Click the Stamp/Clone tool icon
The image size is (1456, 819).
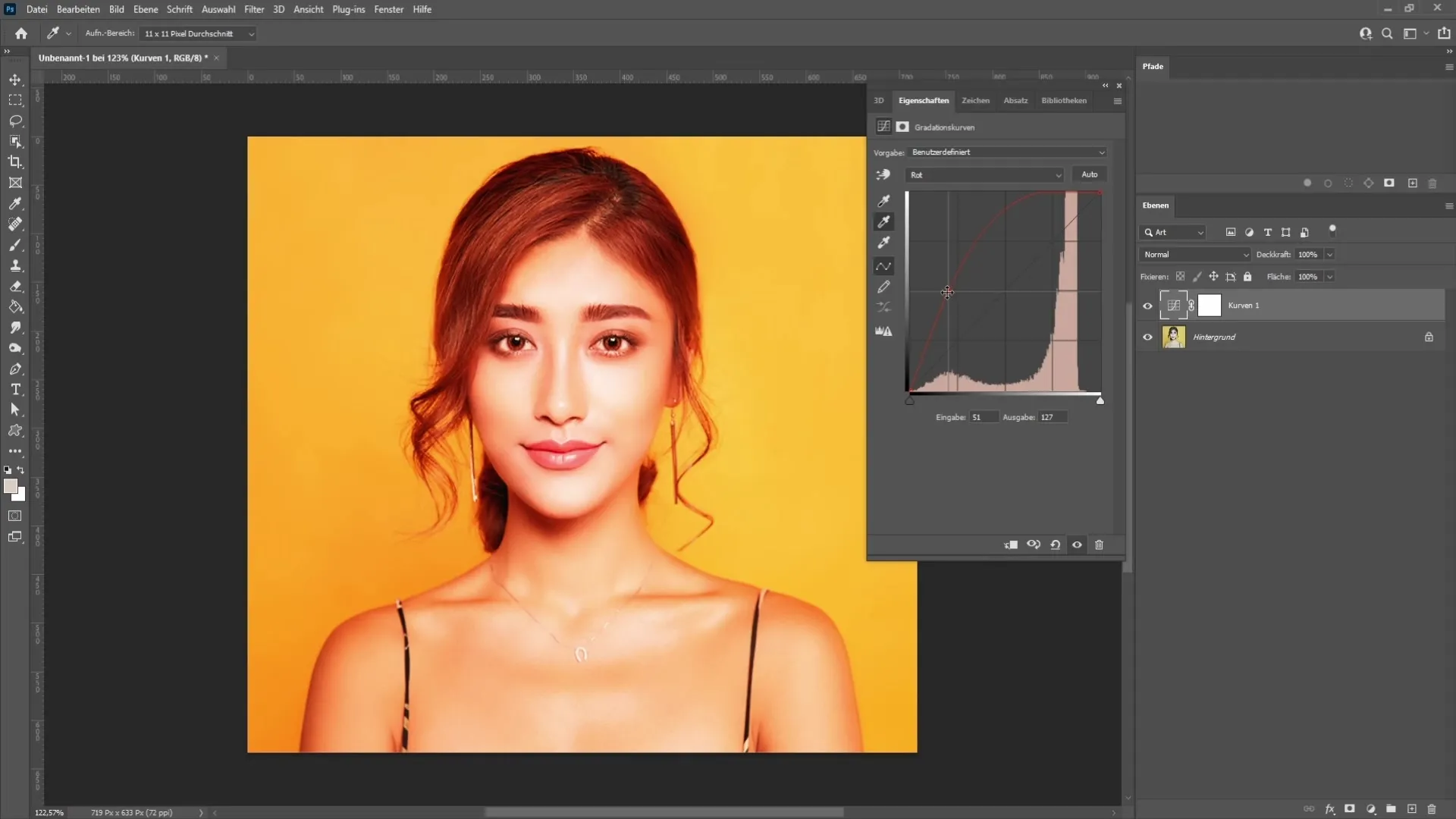click(15, 264)
